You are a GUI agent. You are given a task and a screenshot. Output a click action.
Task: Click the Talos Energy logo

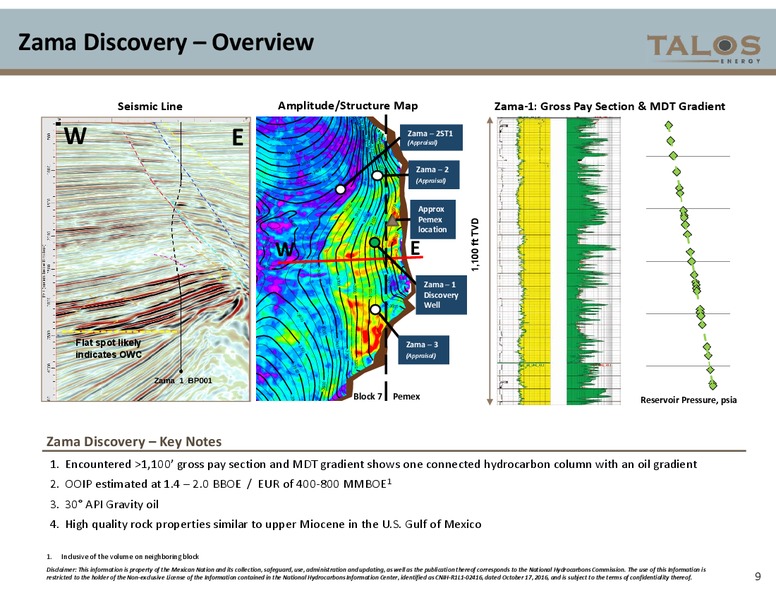point(704,49)
